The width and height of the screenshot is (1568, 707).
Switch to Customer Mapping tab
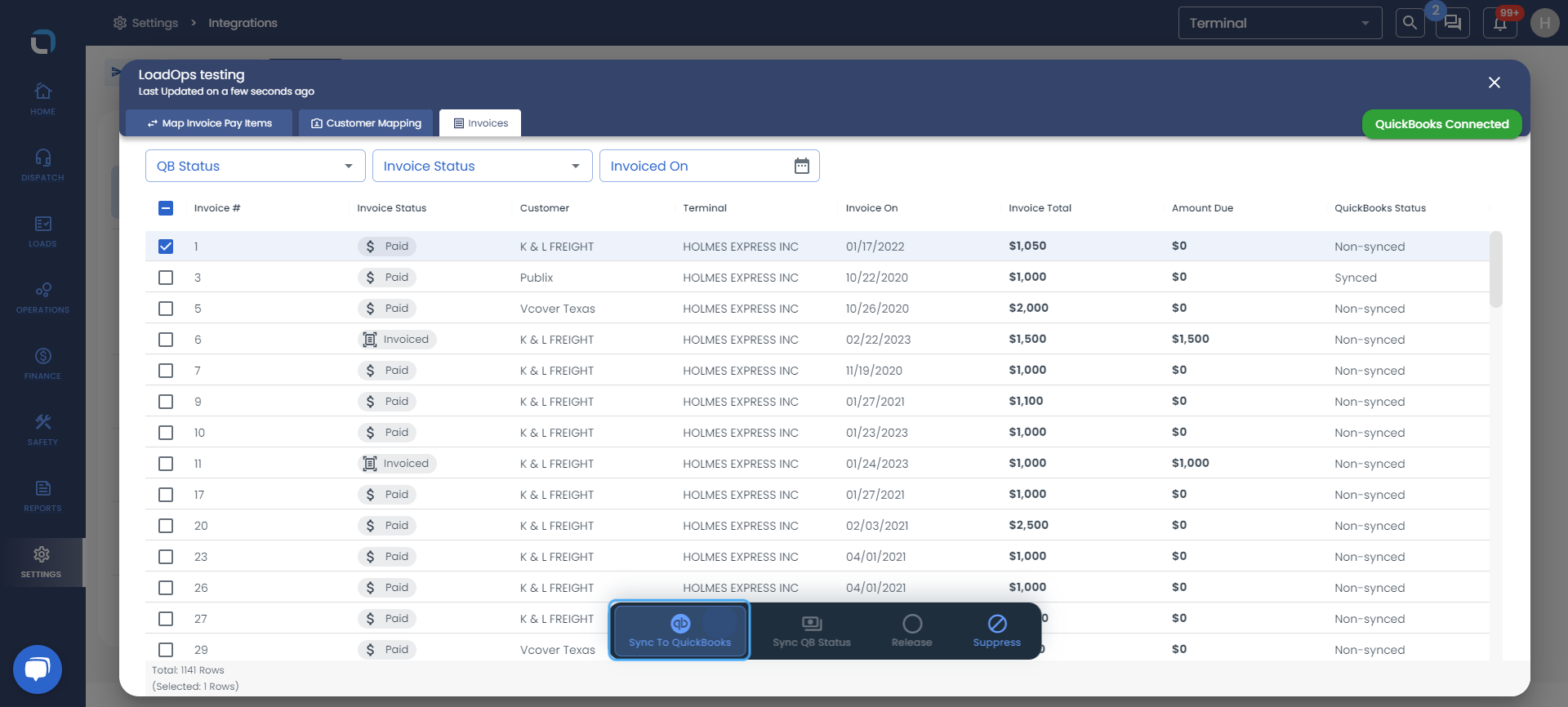[x=366, y=123]
